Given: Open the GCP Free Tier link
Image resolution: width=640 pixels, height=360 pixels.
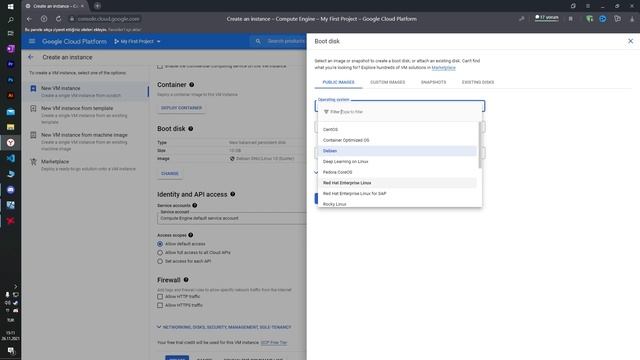Looking at the screenshot, I should pyautogui.click(x=273, y=342).
